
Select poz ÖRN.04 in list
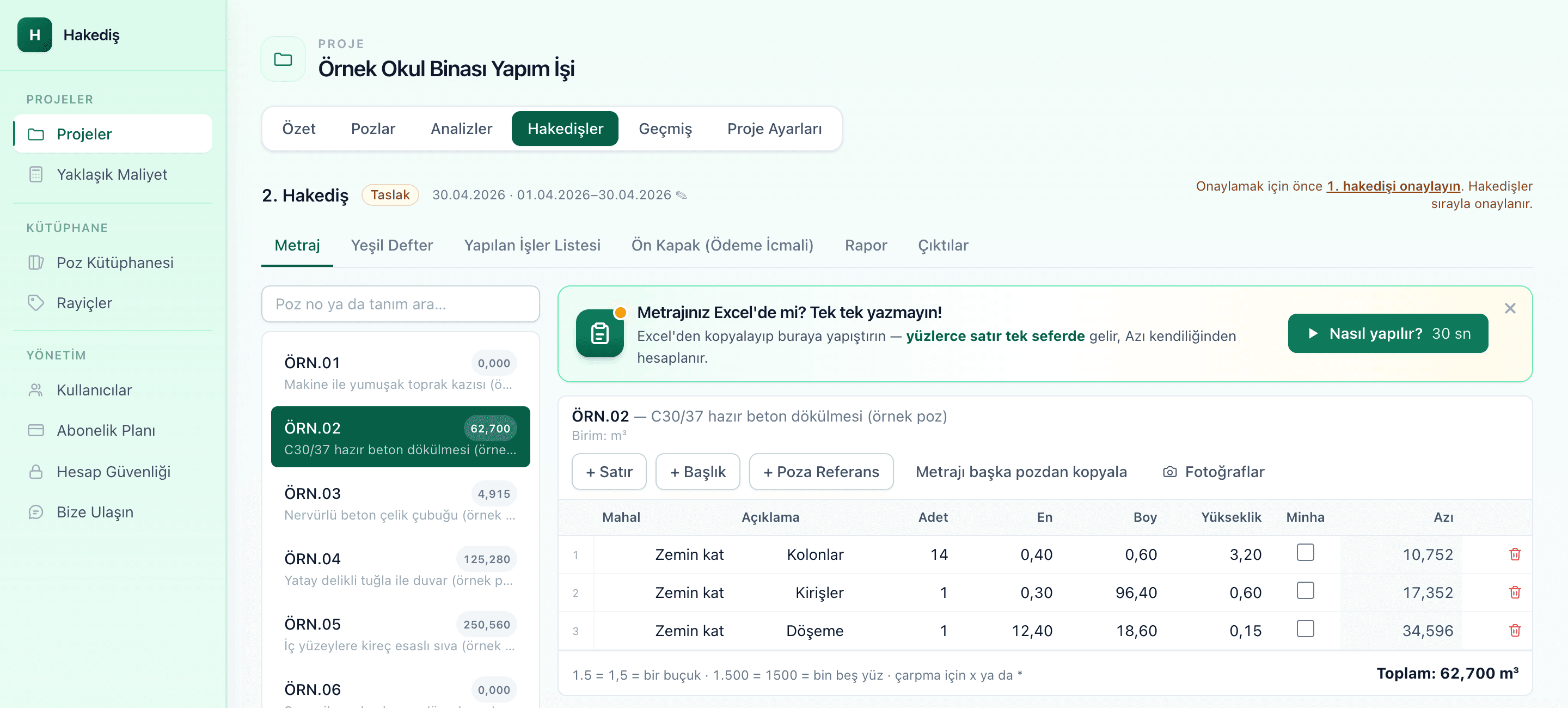click(x=400, y=568)
